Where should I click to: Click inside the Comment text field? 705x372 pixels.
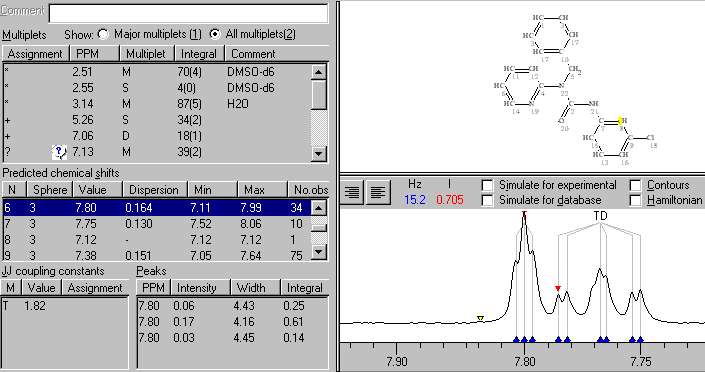pyautogui.click(x=188, y=13)
